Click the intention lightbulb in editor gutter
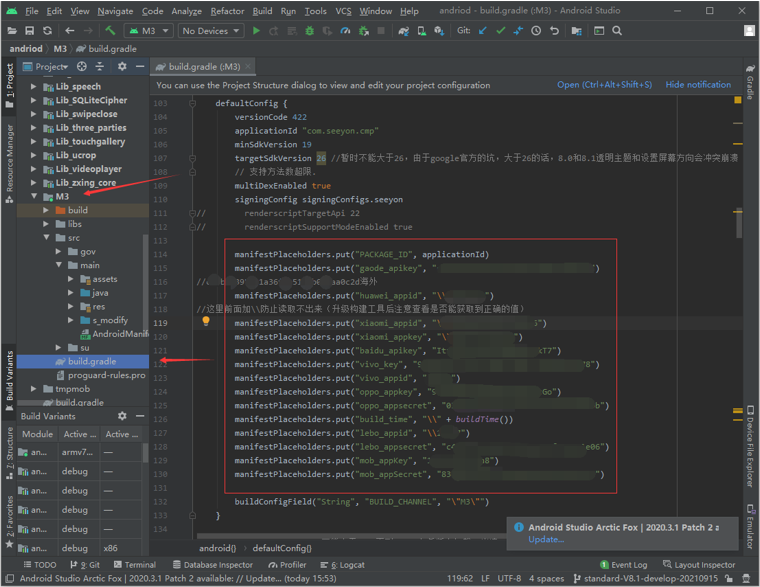The image size is (760, 587). tap(206, 322)
